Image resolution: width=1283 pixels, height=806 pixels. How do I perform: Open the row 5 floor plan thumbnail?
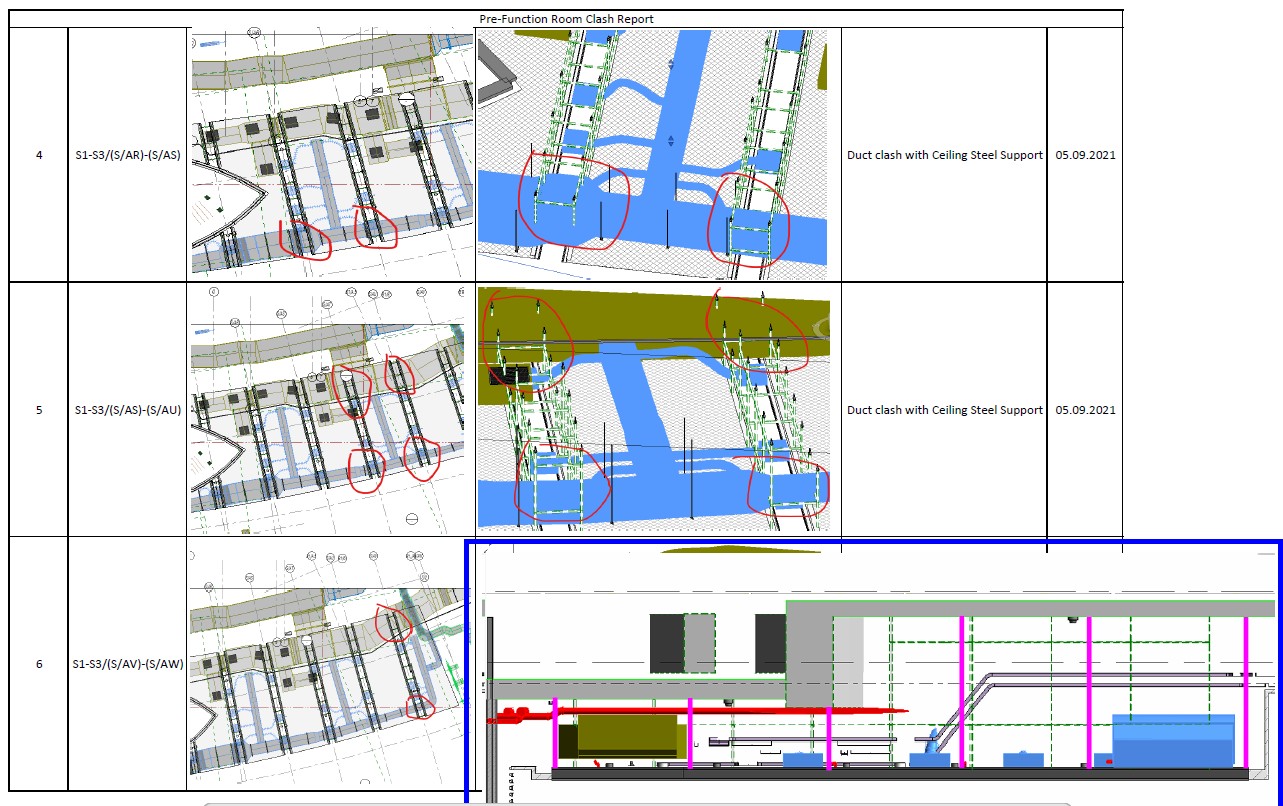click(x=330, y=409)
